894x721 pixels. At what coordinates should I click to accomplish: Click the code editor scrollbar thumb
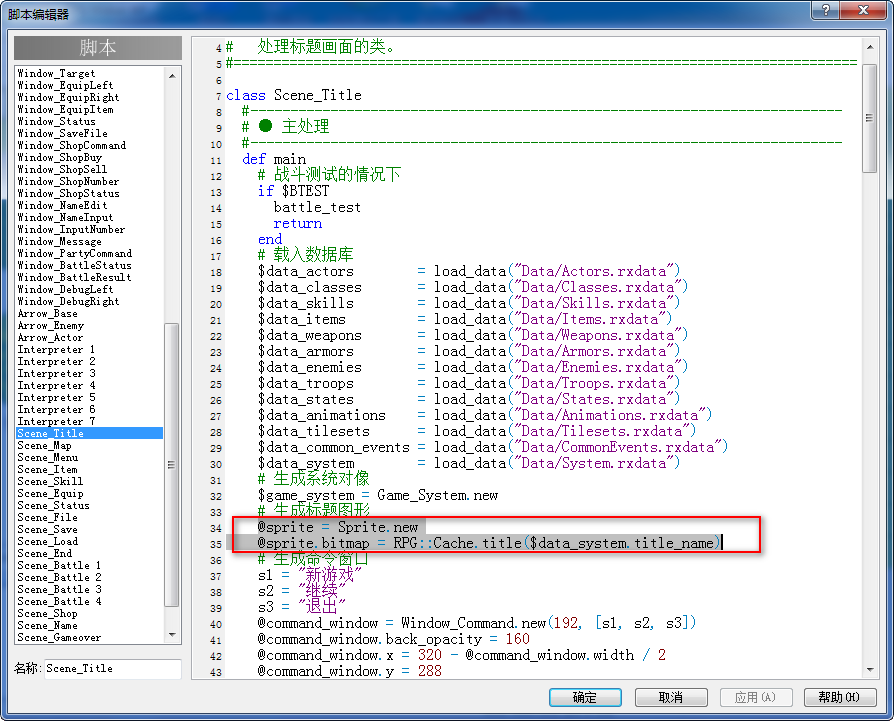869,118
